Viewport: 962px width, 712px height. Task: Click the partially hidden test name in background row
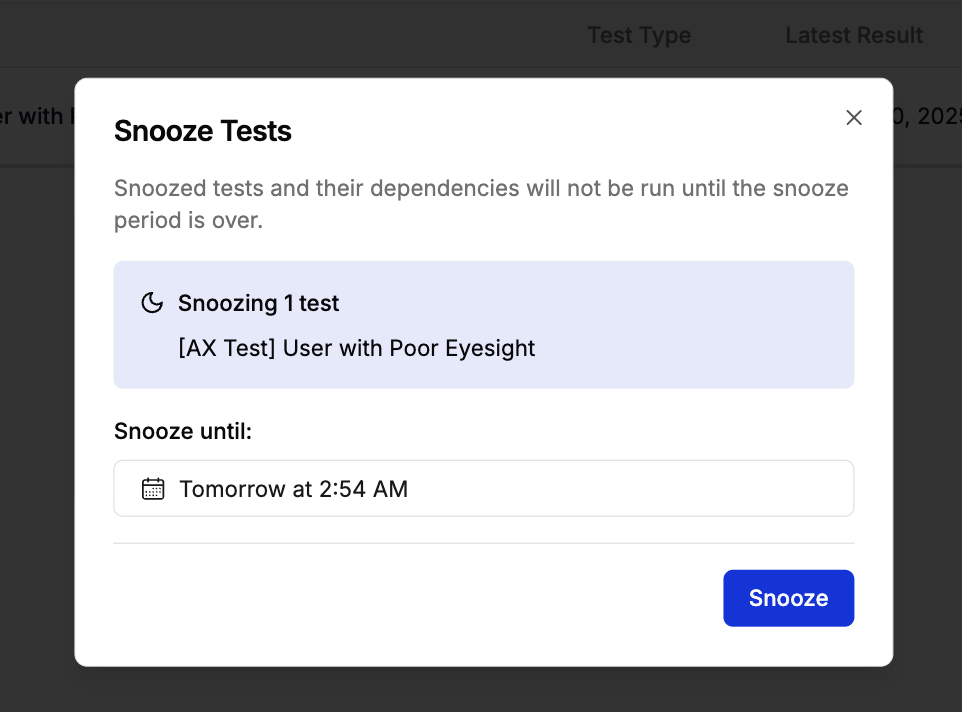coord(36,116)
